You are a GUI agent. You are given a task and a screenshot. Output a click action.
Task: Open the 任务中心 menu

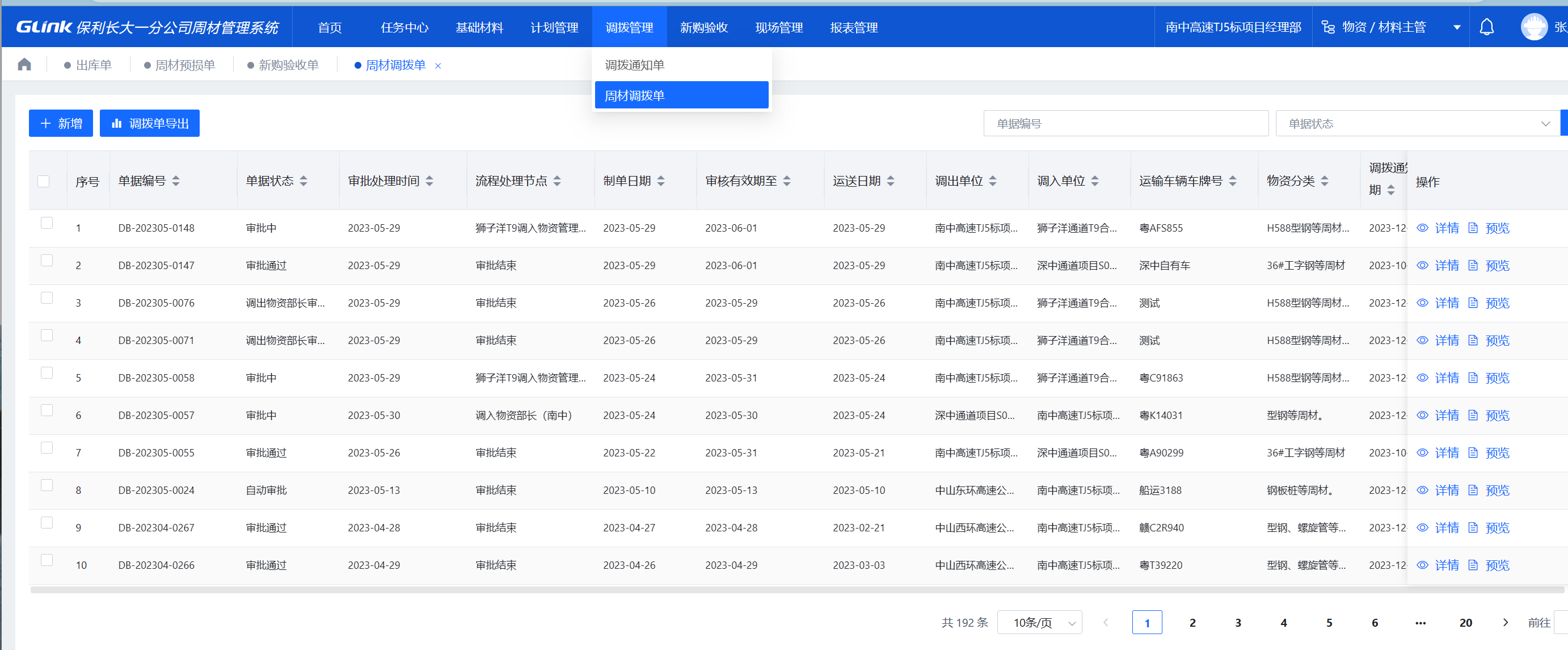pyautogui.click(x=405, y=27)
